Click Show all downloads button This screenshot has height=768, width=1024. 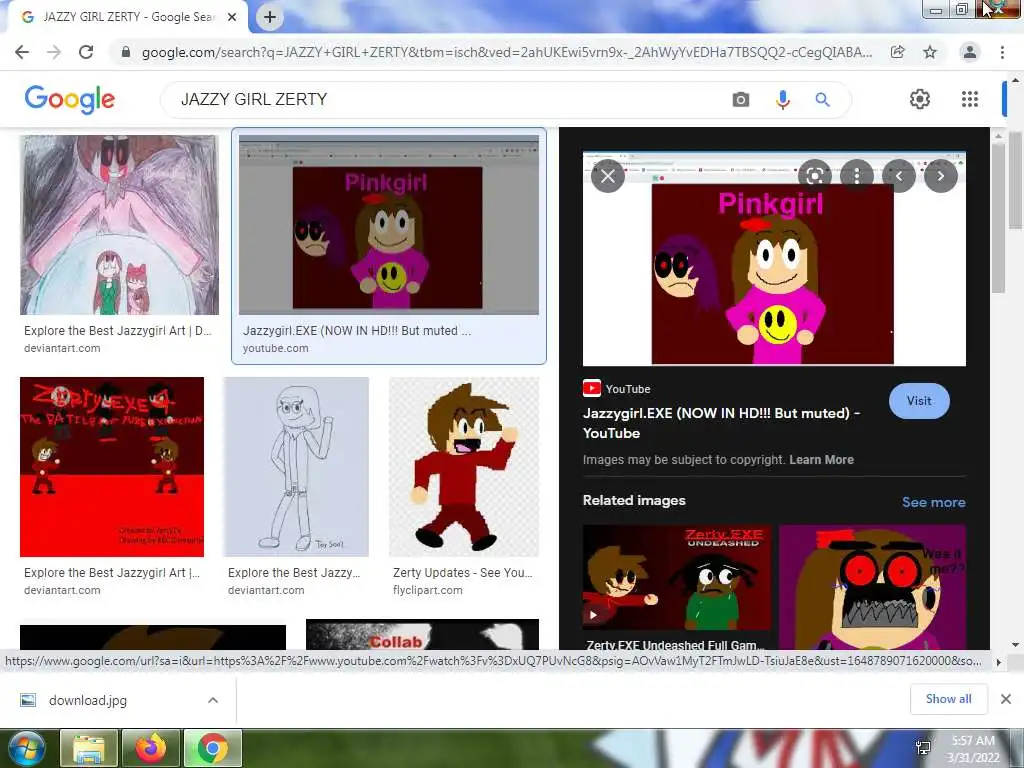[948, 699]
